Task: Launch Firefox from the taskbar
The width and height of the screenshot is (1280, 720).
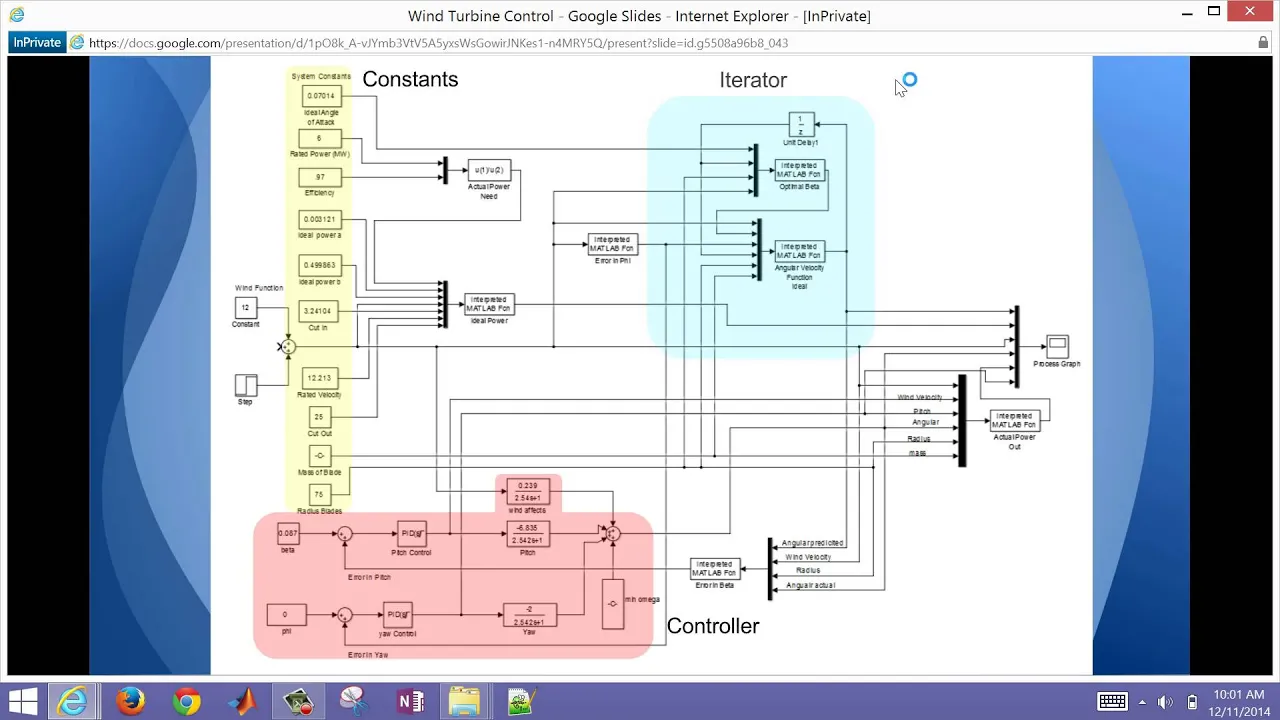Action: coord(130,701)
